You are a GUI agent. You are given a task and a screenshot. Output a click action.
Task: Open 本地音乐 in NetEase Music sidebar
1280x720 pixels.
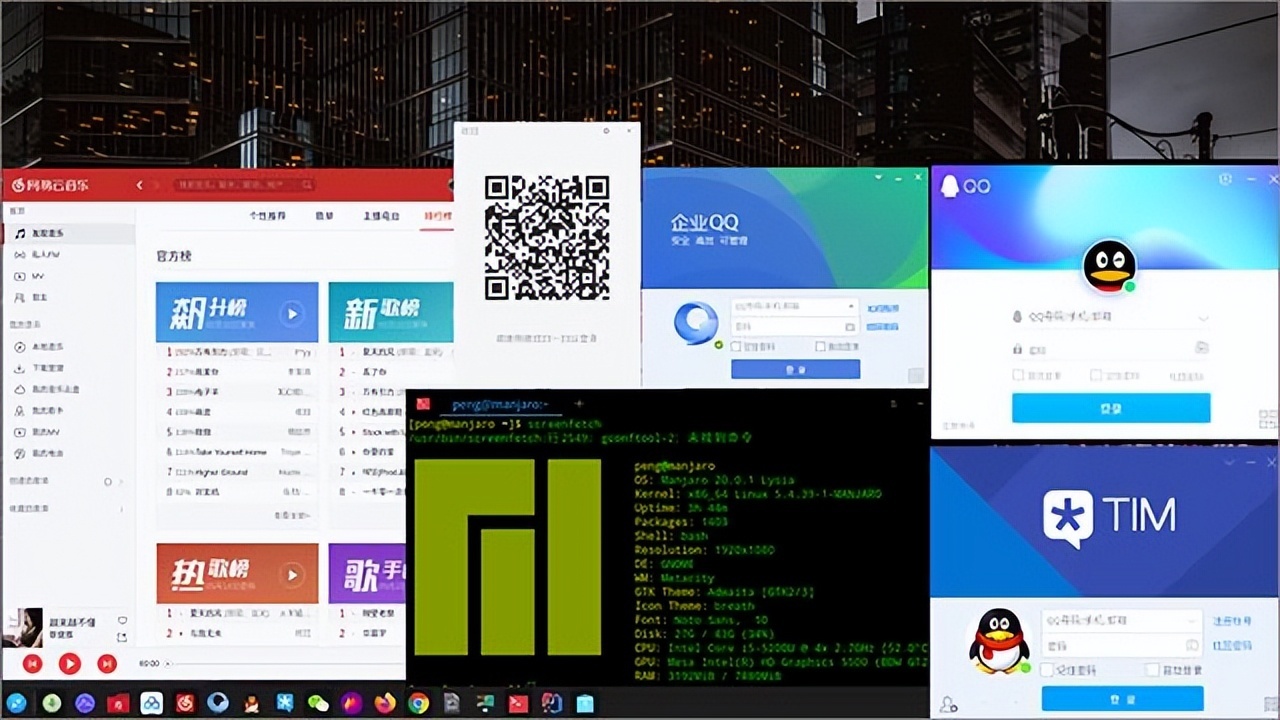(67, 346)
